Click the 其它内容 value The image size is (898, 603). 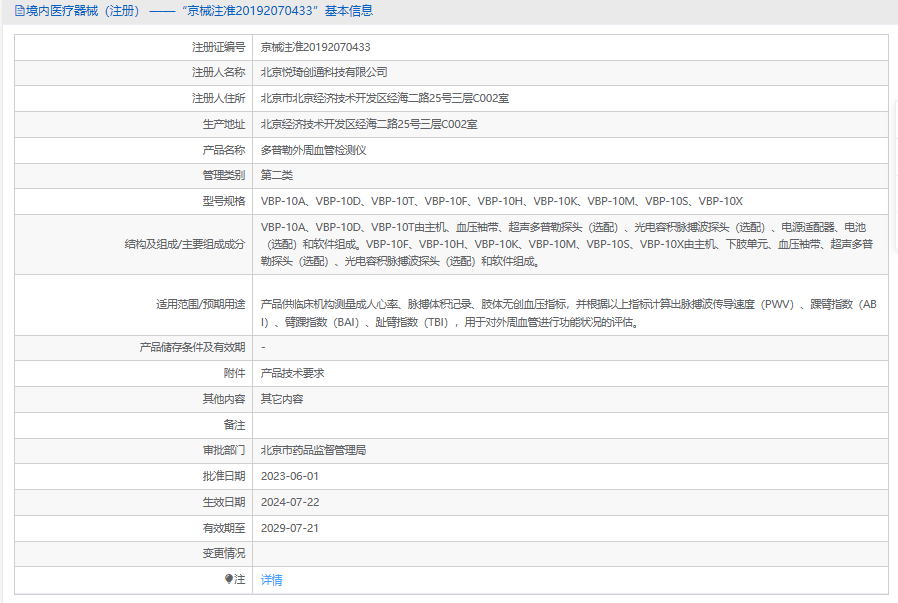click(281, 399)
